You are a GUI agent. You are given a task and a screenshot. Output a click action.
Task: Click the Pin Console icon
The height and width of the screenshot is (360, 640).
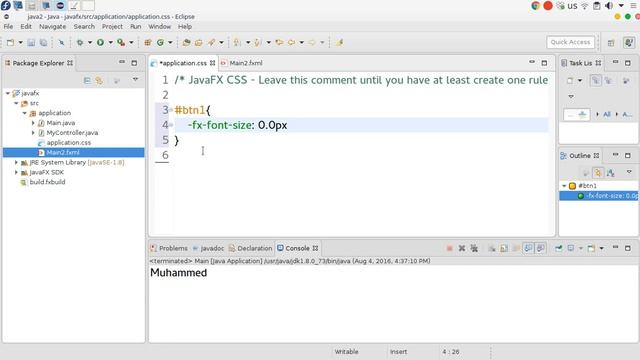click(558, 248)
